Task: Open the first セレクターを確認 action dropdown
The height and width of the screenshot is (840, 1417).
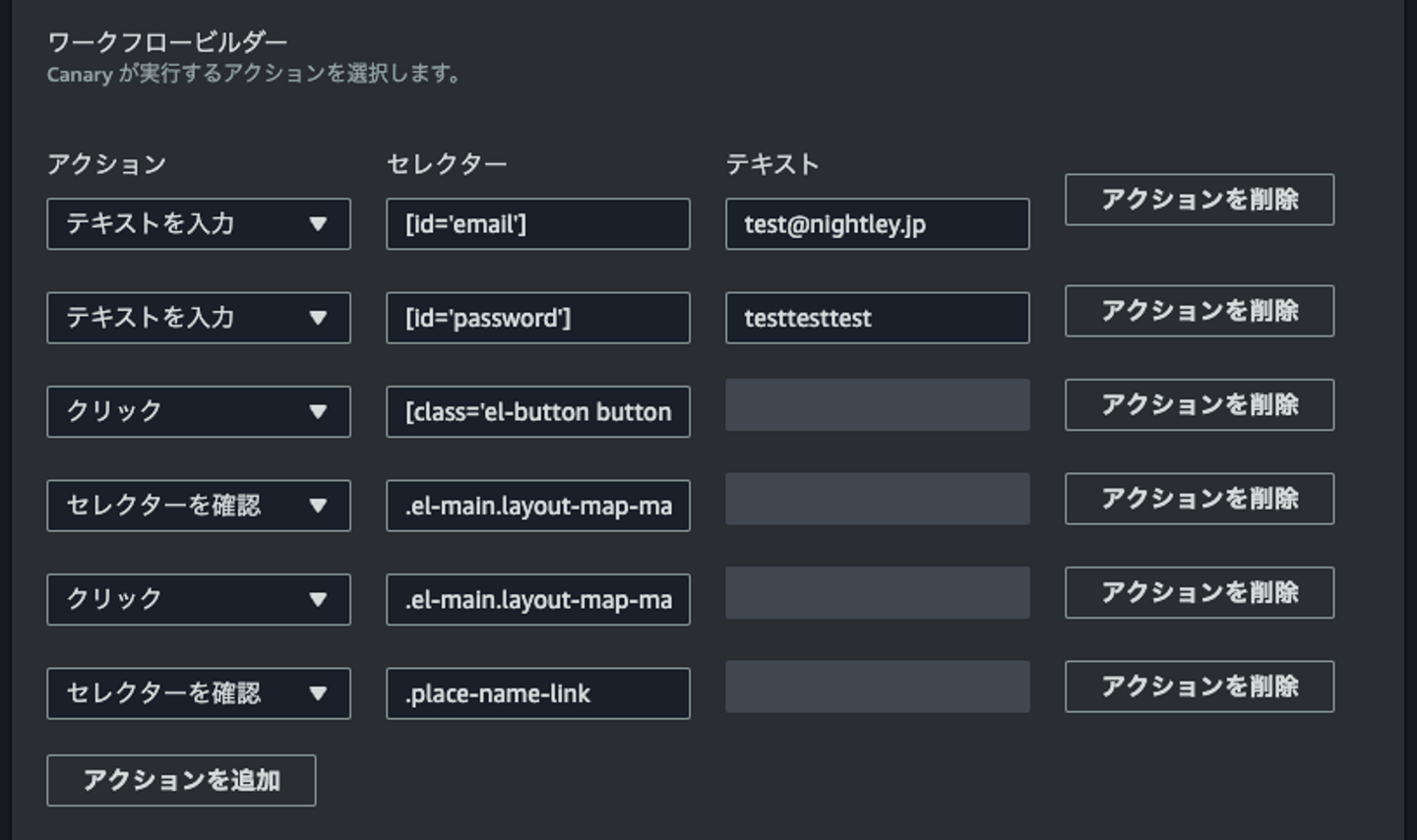Action: tap(198, 506)
